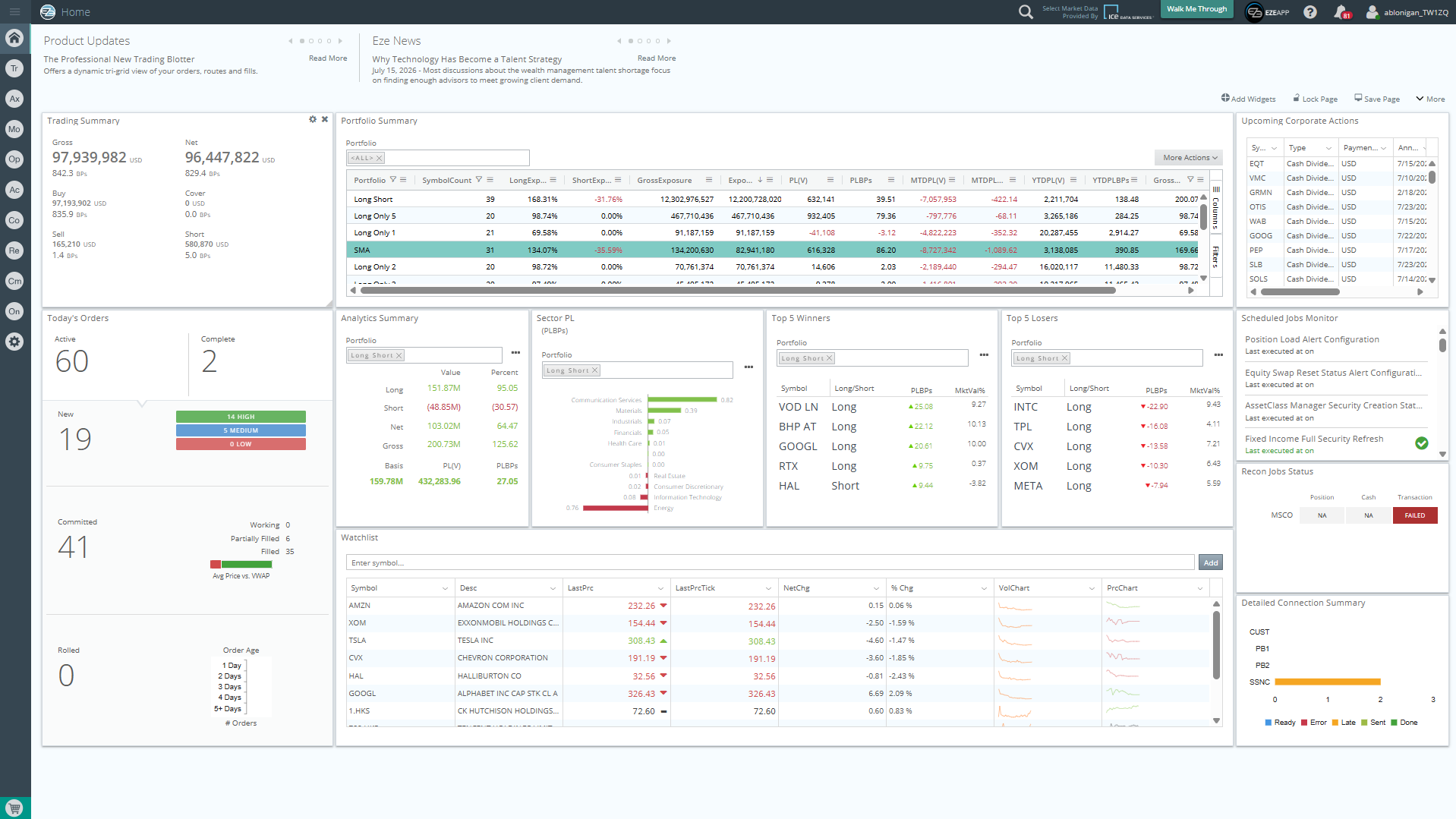The width and height of the screenshot is (1456, 819).
Task: Expand the More Actions dropdown
Action: point(1189,158)
